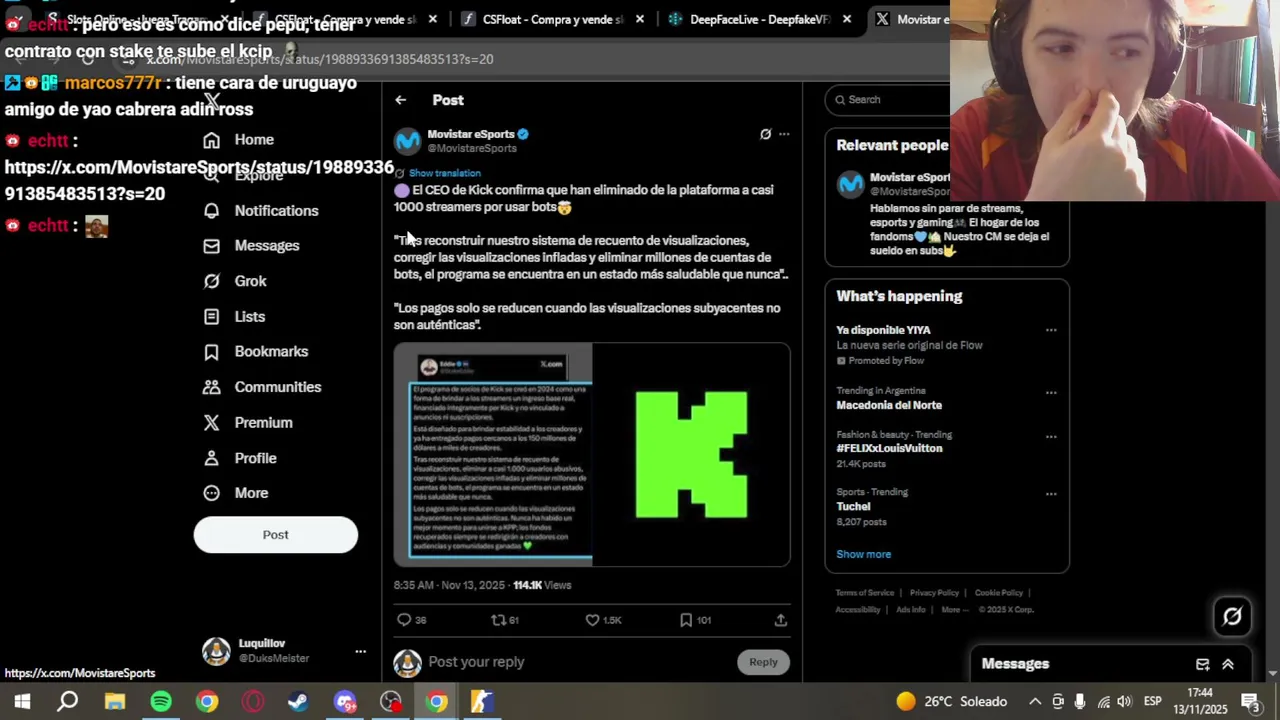Focus the X Search box

pyautogui.click(x=888, y=99)
